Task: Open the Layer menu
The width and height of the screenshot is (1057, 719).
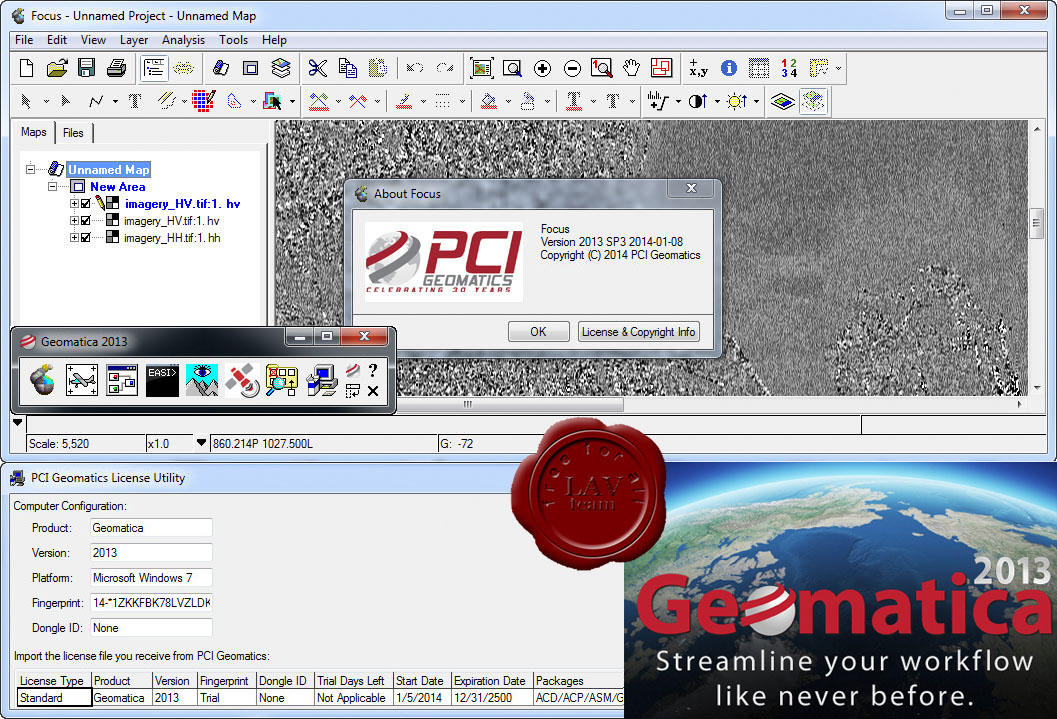Action: [133, 40]
